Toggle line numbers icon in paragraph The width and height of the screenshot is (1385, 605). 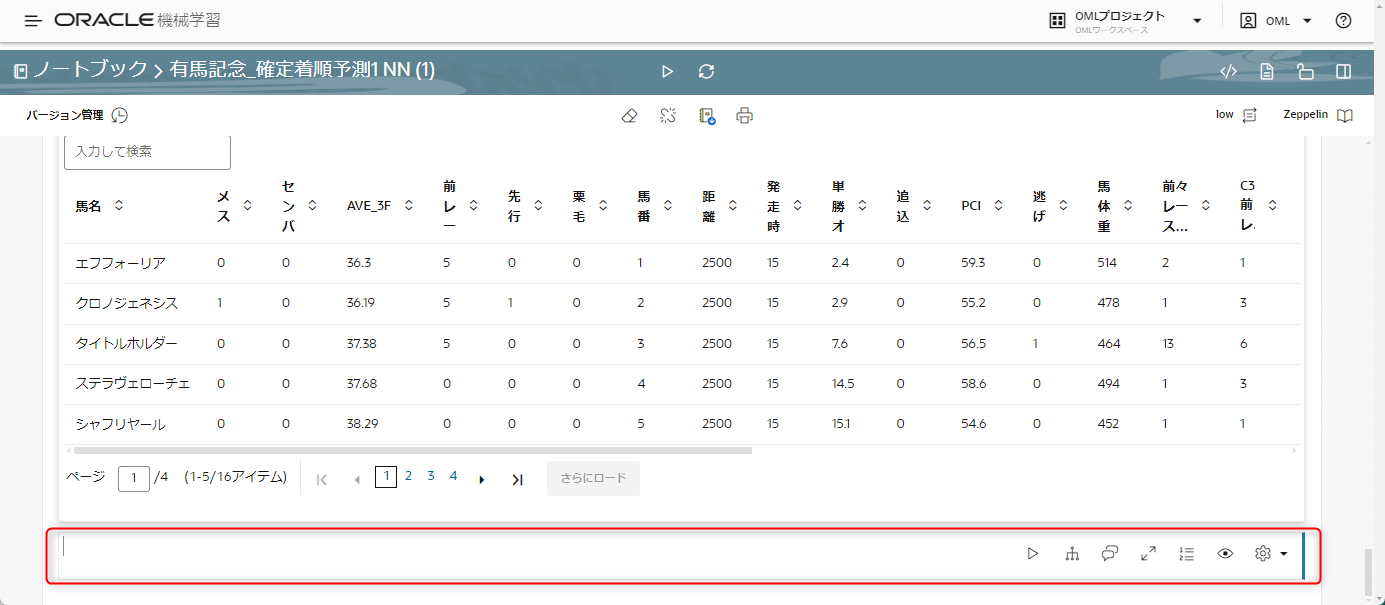coord(1187,553)
